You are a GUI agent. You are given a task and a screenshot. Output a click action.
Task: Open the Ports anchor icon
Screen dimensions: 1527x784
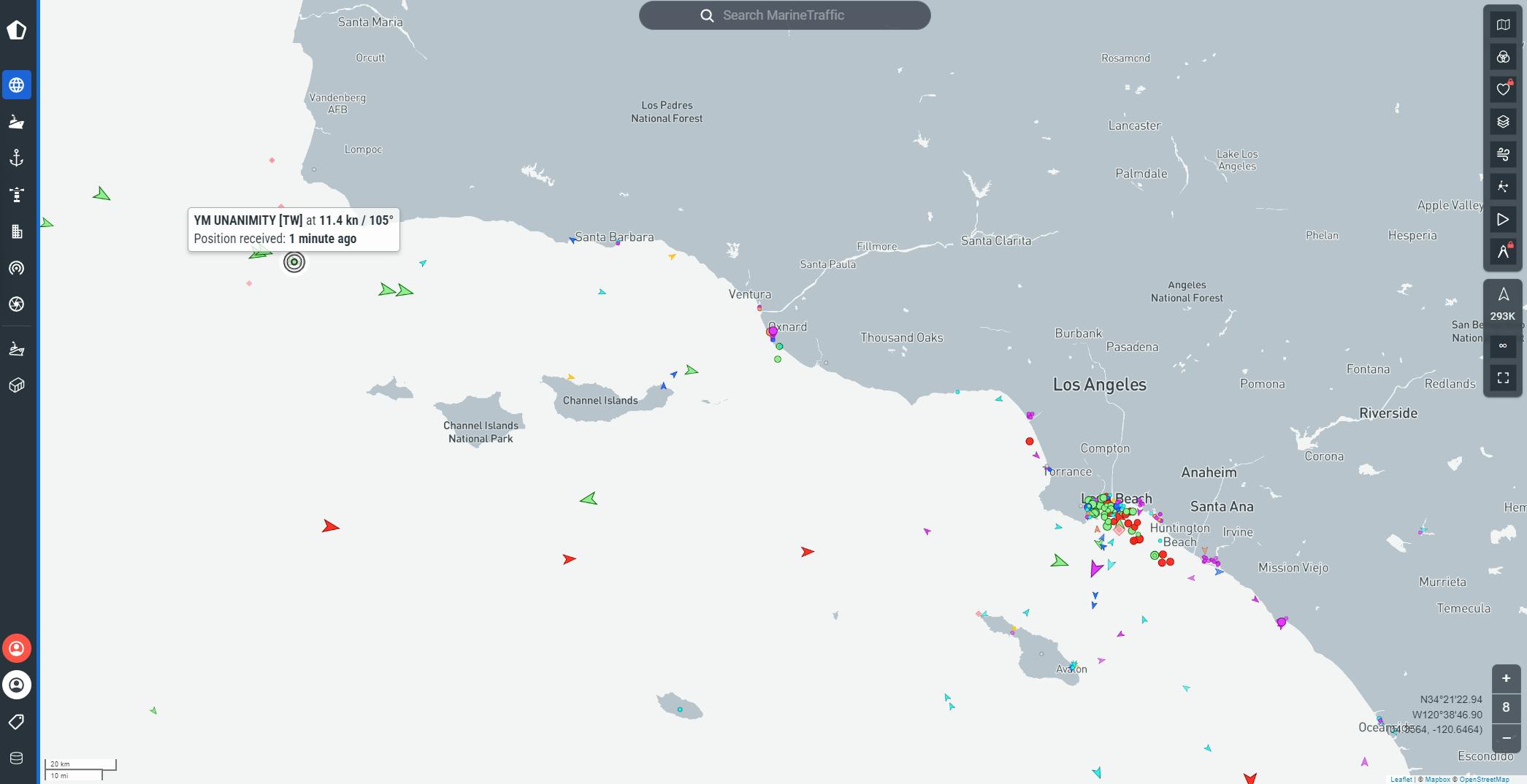(16, 158)
